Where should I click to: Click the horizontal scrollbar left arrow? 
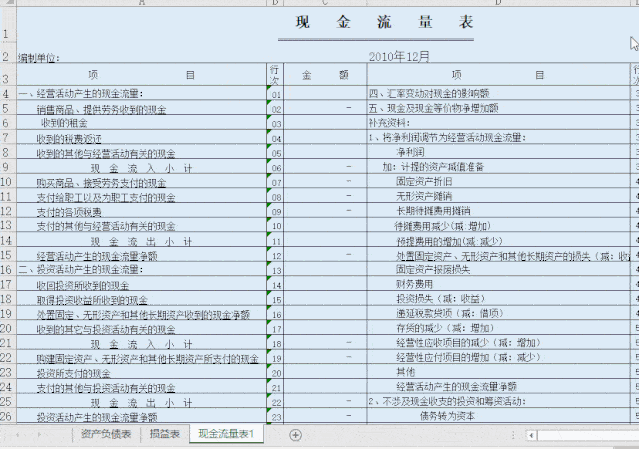pos(531,436)
